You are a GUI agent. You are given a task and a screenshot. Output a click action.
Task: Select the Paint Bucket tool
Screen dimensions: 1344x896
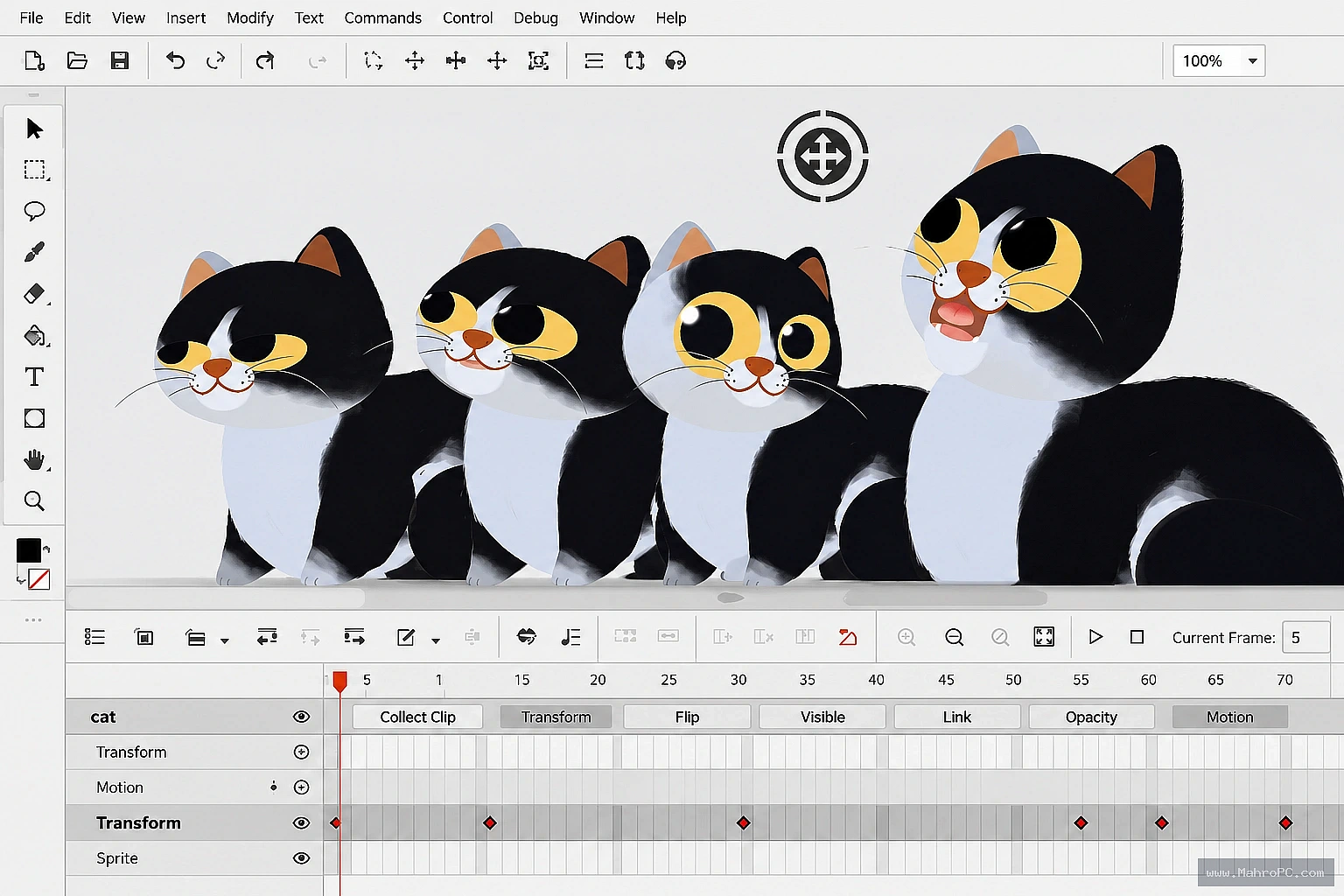34,335
